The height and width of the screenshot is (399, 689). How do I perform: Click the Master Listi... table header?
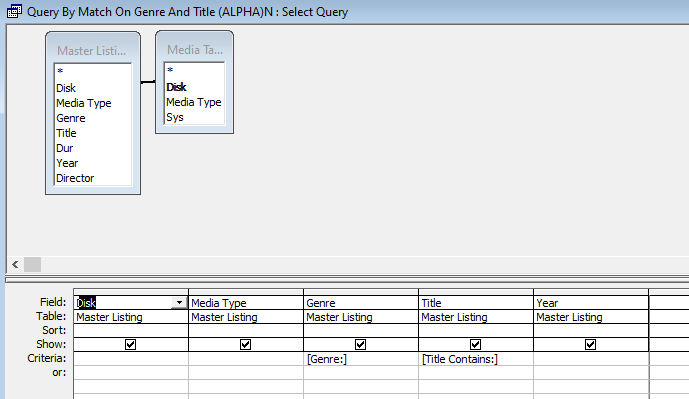coord(93,50)
